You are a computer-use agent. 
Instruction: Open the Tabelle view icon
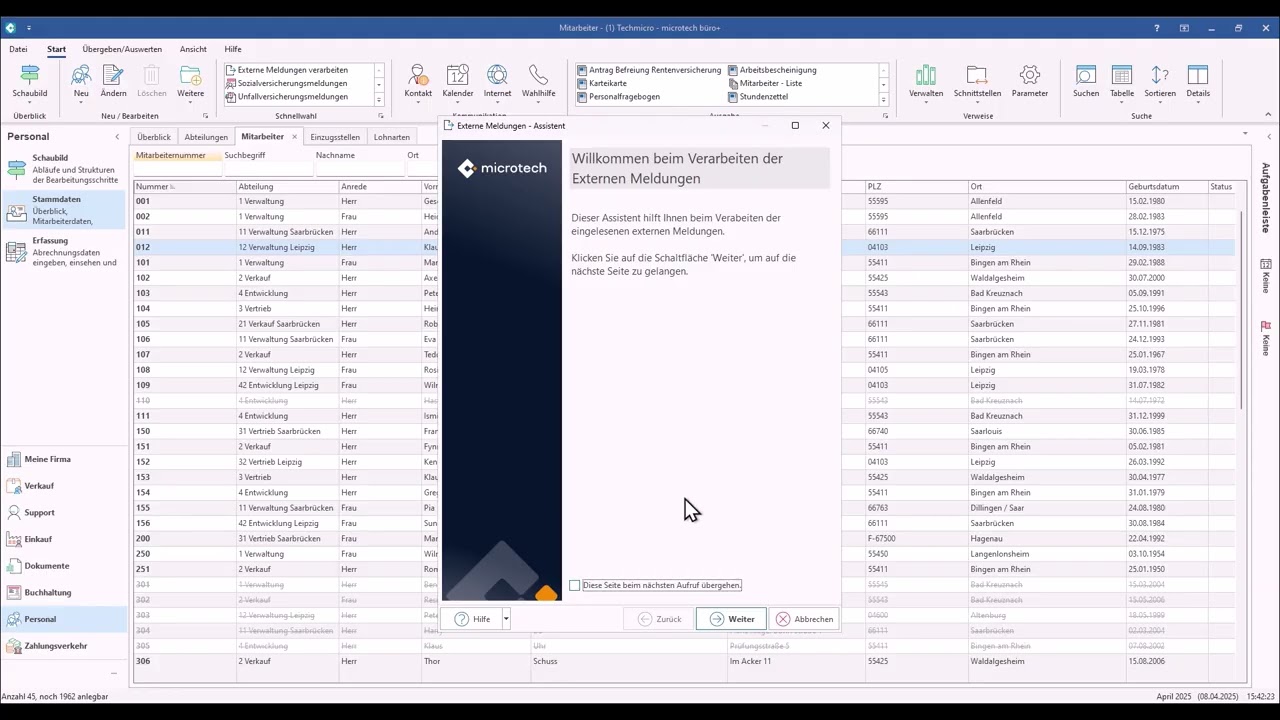[x=1122, y=82]
